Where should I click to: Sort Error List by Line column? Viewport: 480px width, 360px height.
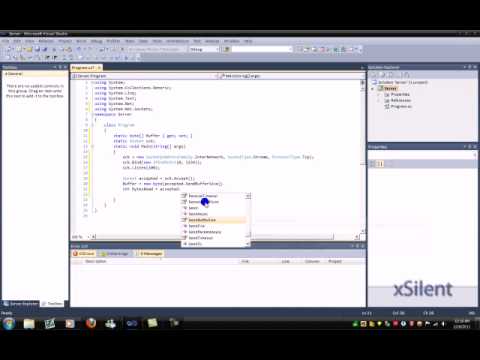[285, 261]
